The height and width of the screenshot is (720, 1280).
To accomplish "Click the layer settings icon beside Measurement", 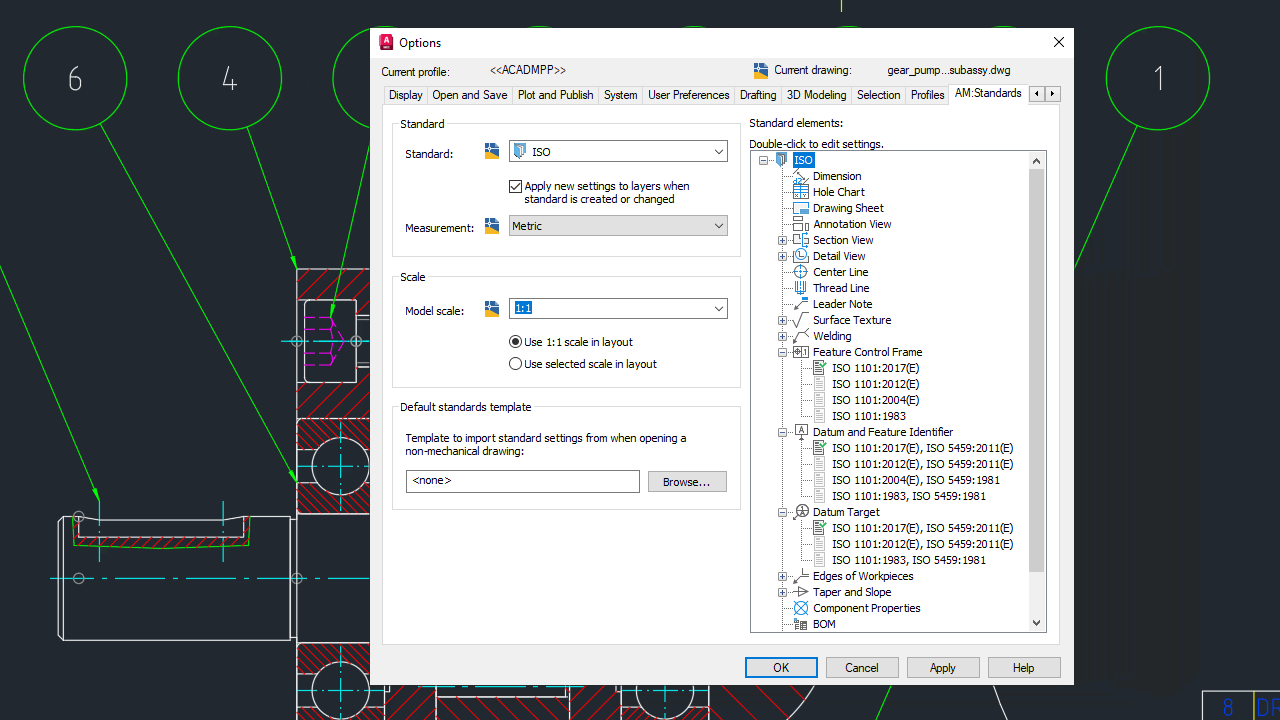I will coord(491,226).
